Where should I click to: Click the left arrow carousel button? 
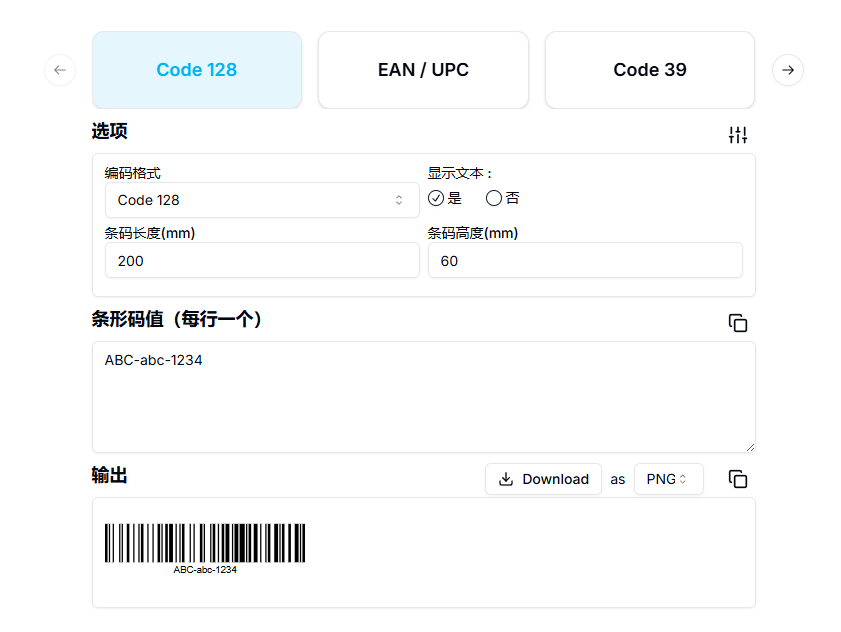60,70
